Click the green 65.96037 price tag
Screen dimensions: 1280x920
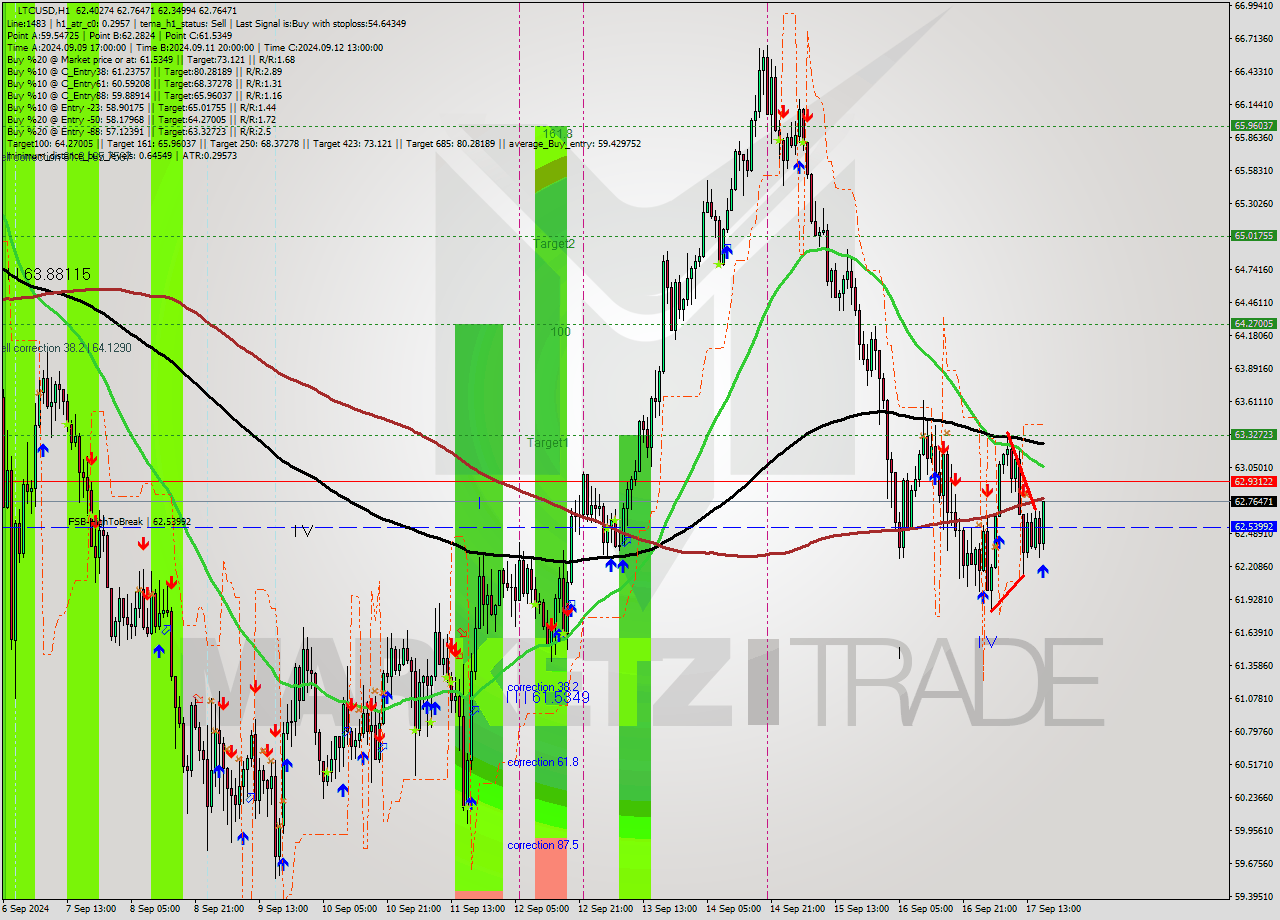pos(1254,126)
